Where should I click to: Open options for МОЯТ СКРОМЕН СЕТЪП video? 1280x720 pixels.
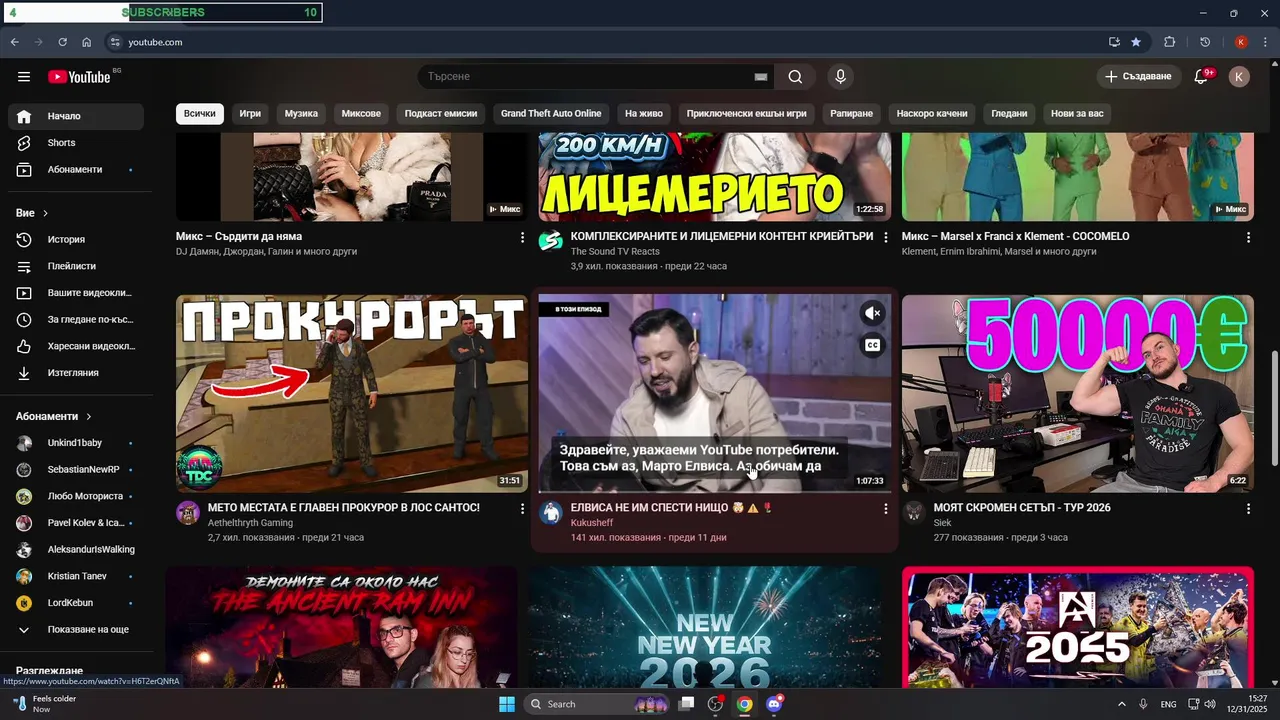[1248, 509]
